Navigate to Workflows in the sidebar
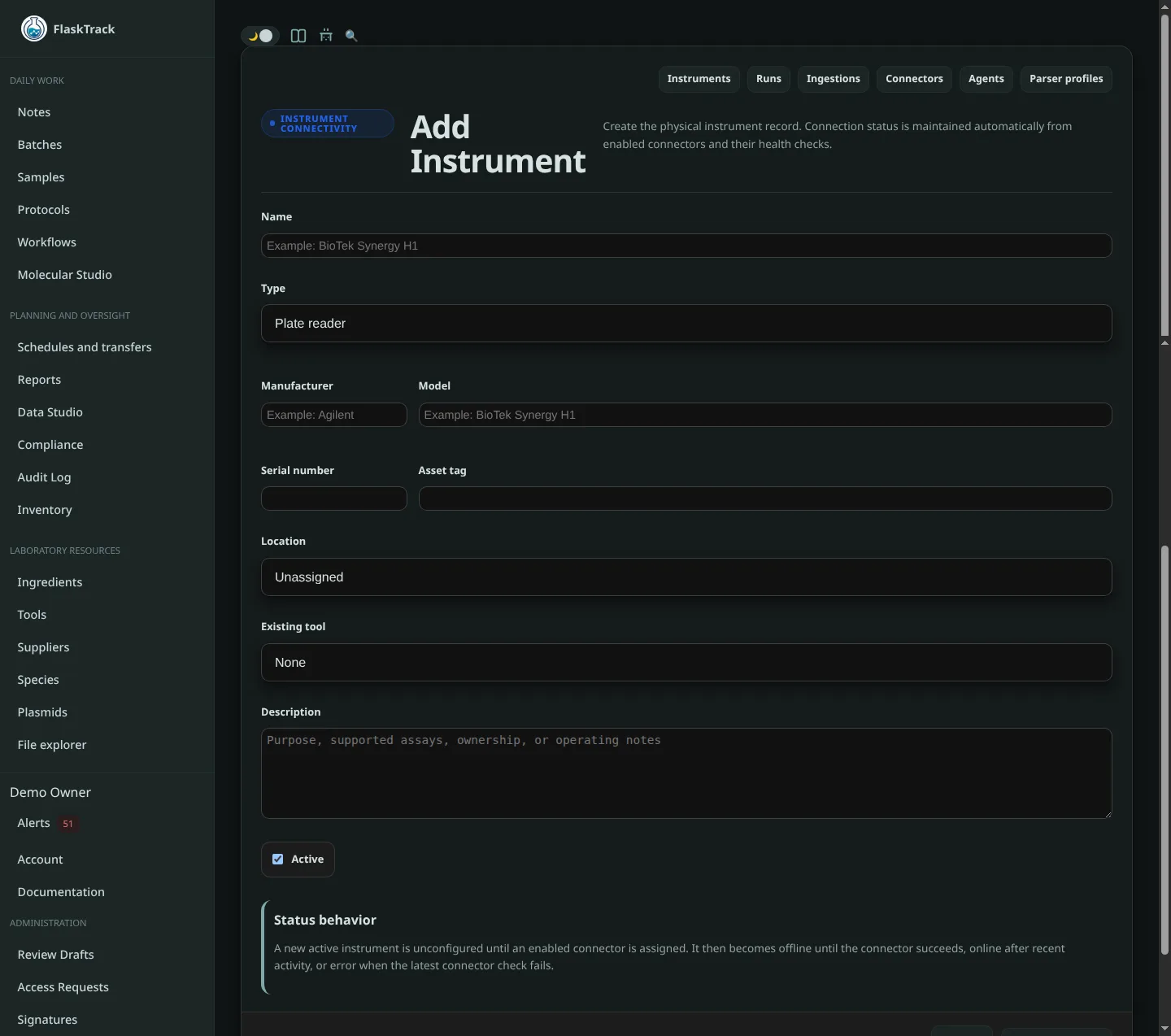 coord(47,242)
